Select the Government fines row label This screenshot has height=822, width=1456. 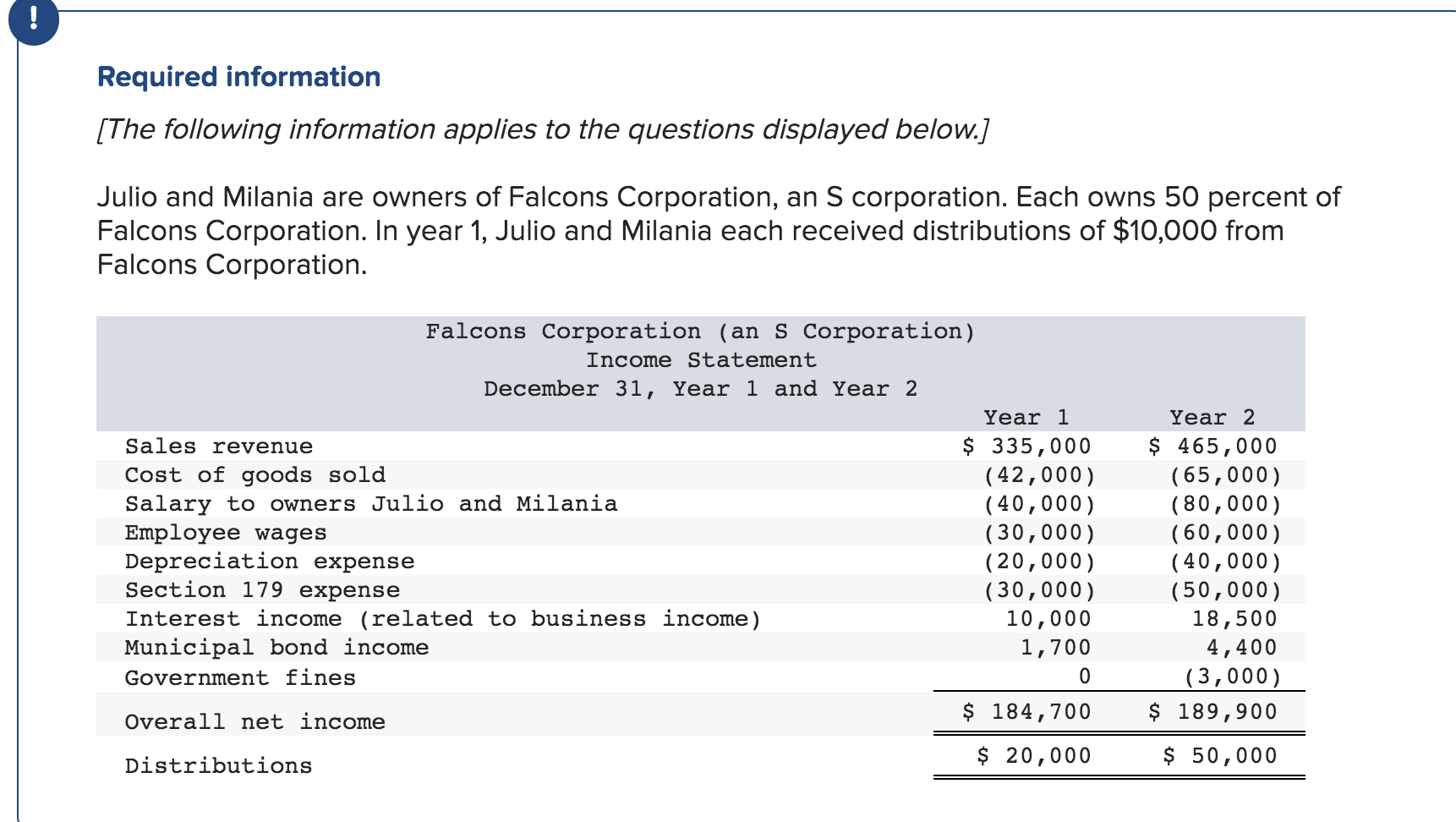pos(240,678)
